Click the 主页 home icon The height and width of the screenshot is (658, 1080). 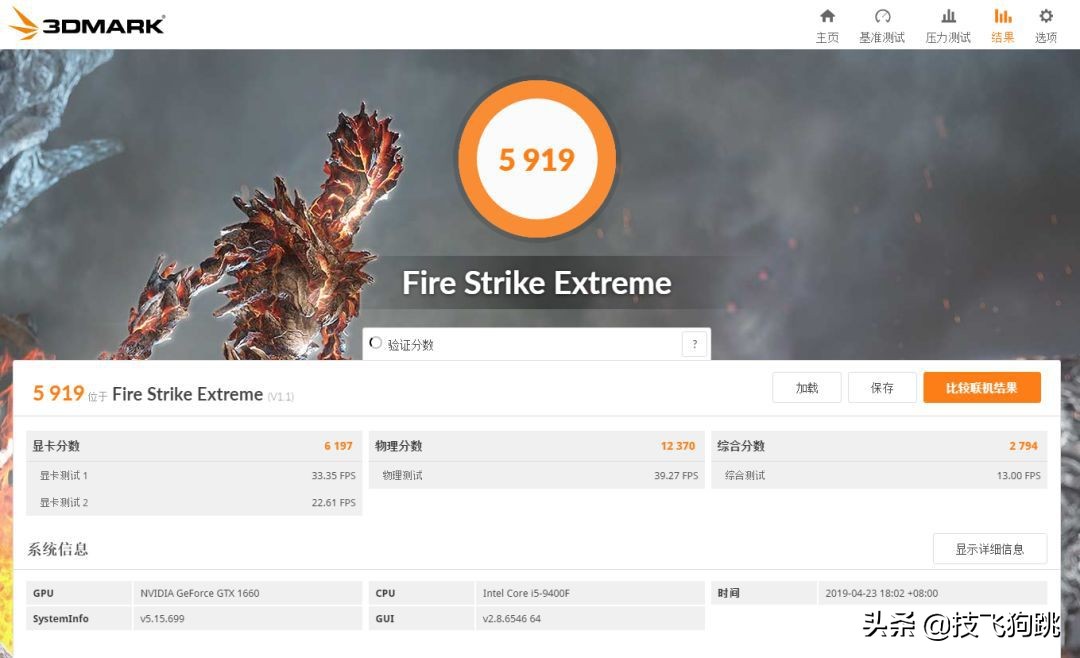pyautogui.click(x=827, y=17)
